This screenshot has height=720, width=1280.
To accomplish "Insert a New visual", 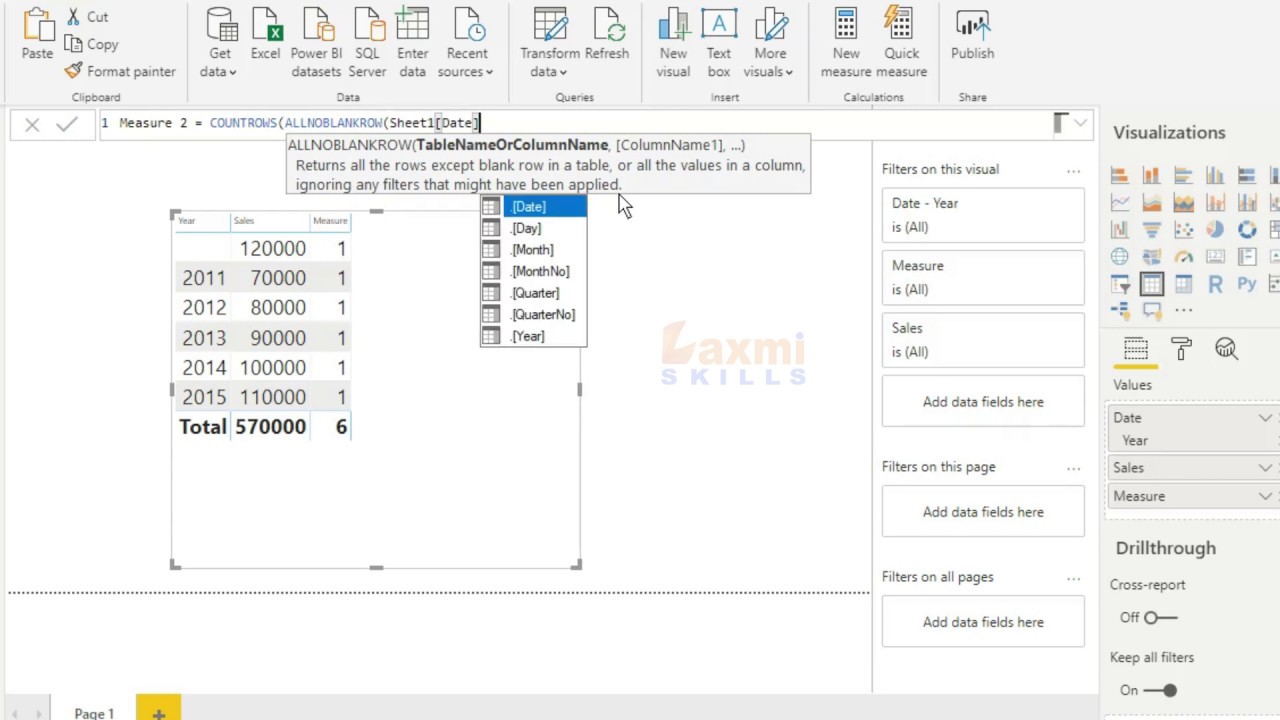I will click(673, 44).
